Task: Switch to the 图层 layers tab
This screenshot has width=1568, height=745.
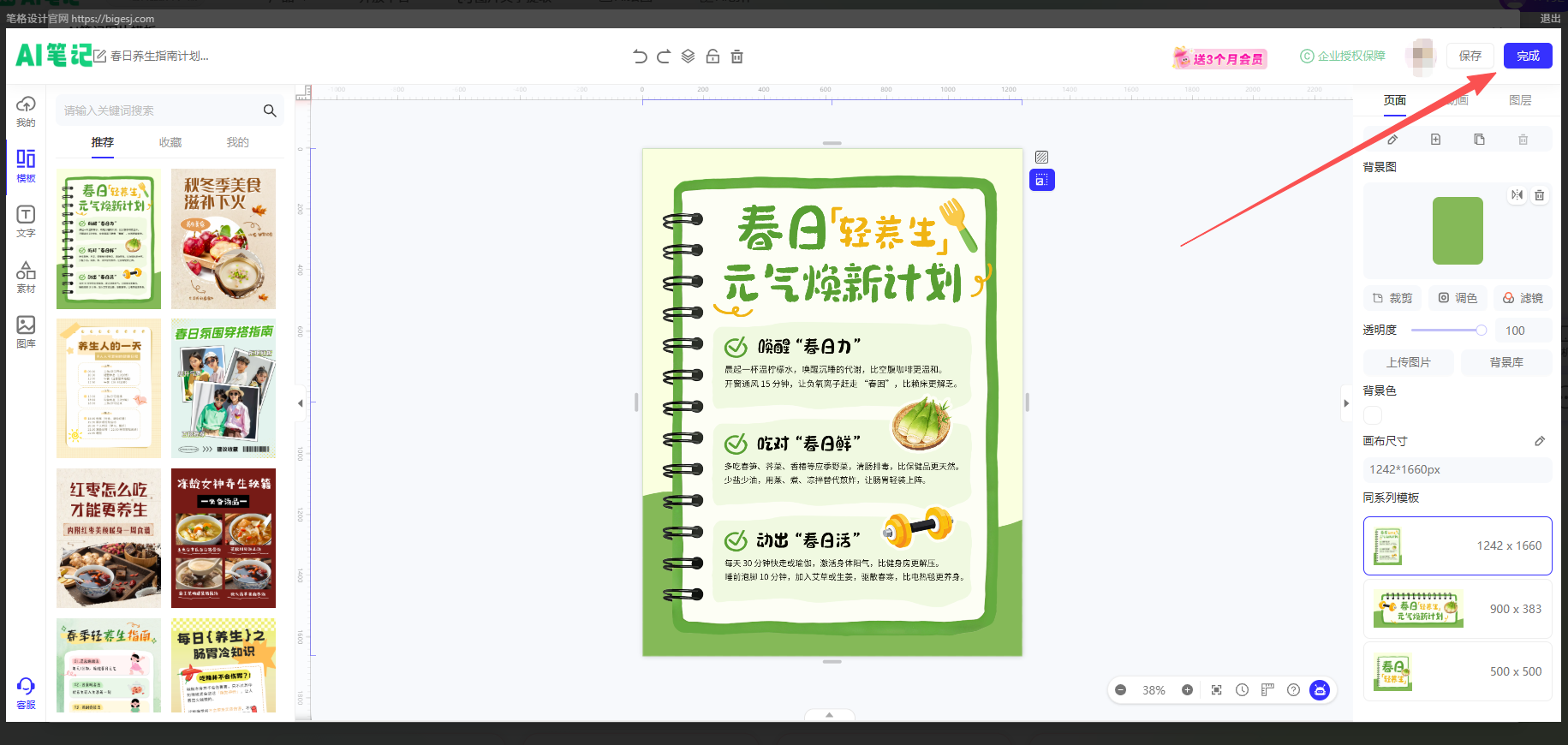Action: [x=1520, y=100]
